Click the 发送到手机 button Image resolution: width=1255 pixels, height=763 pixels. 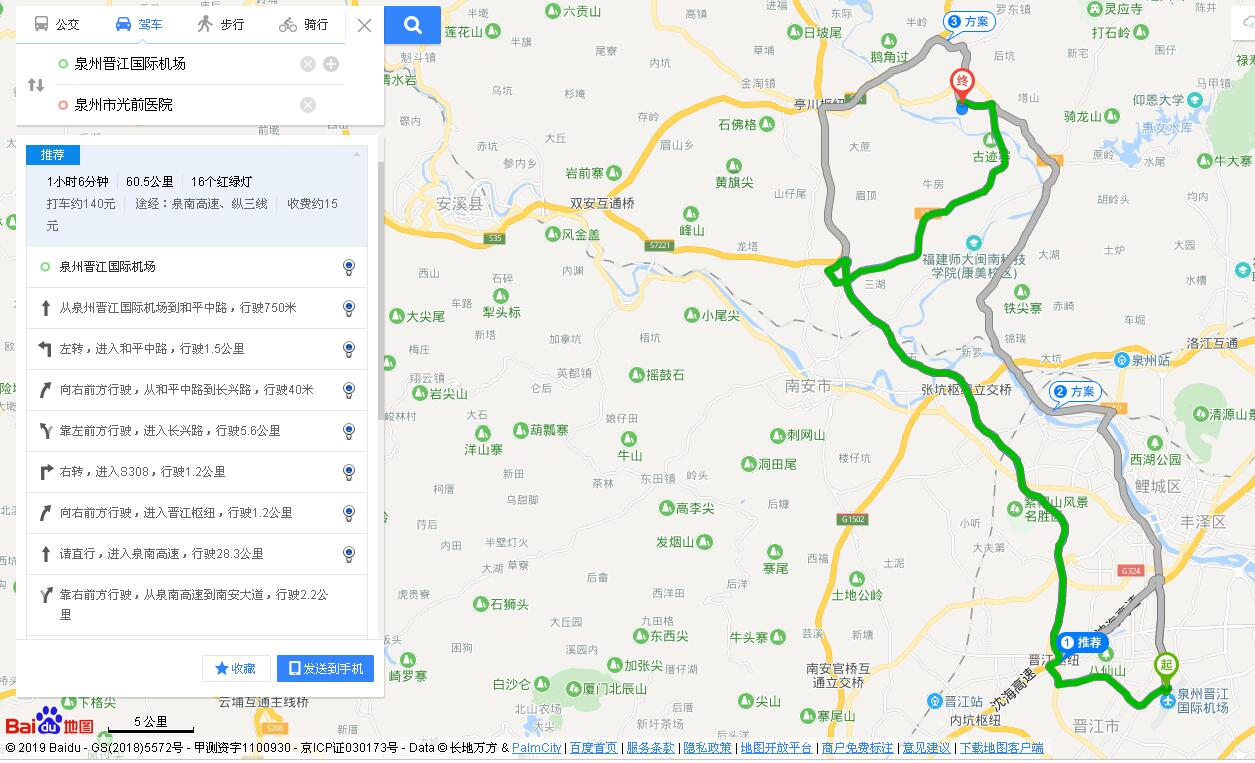click(325, 668)
